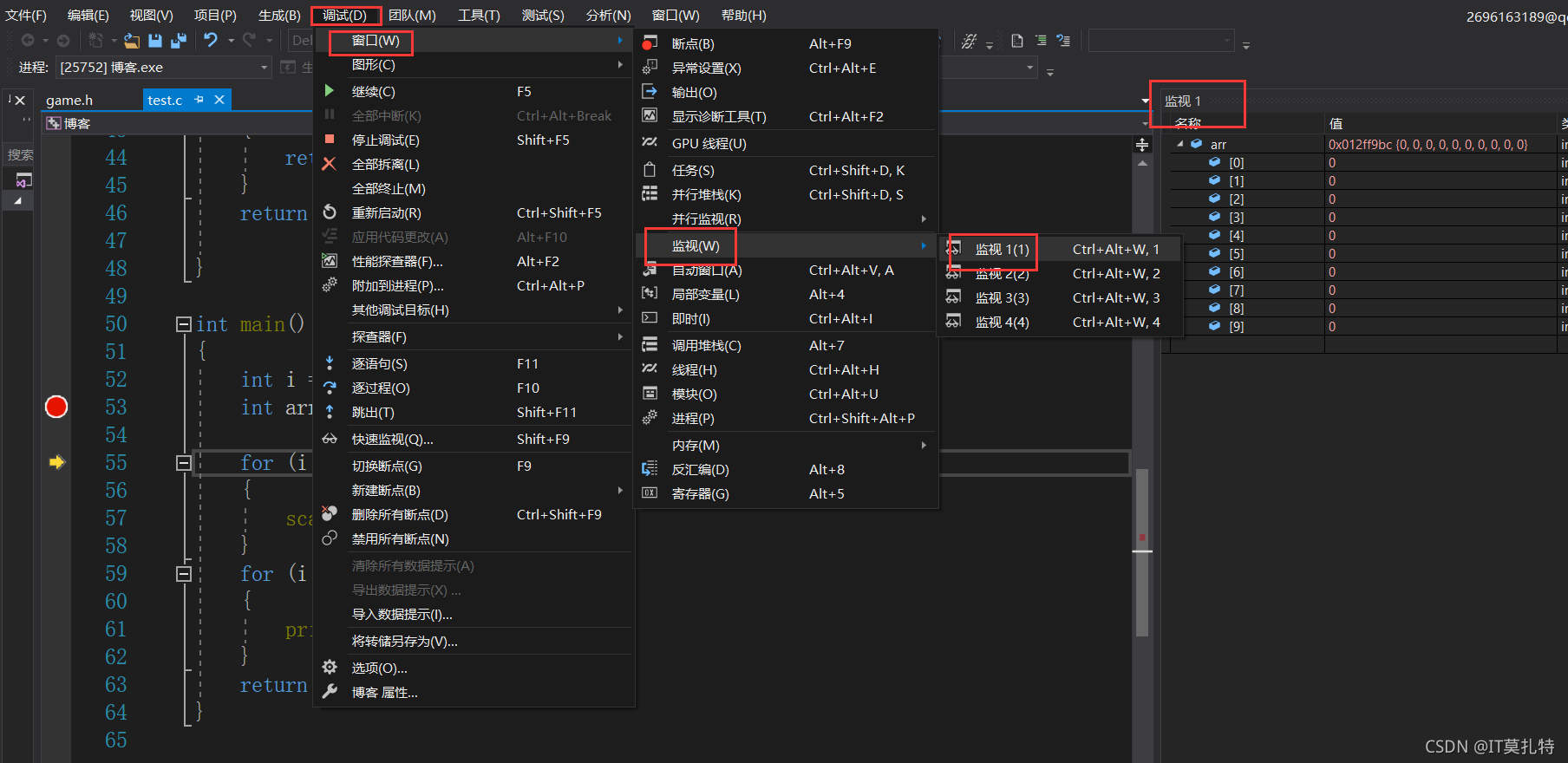Image resolution: width=1568 pixels, height=763 pixels.
Task: Click the question mark indent toolbar icon
Action: click(1064, 41)
